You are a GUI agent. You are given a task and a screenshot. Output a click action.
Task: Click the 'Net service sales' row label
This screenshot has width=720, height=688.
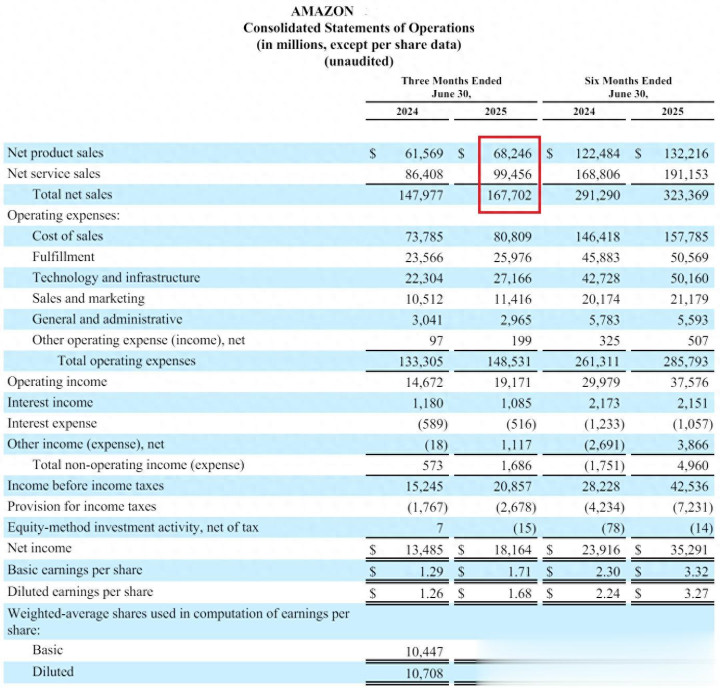pyautogui.click(x=54, y=174)
